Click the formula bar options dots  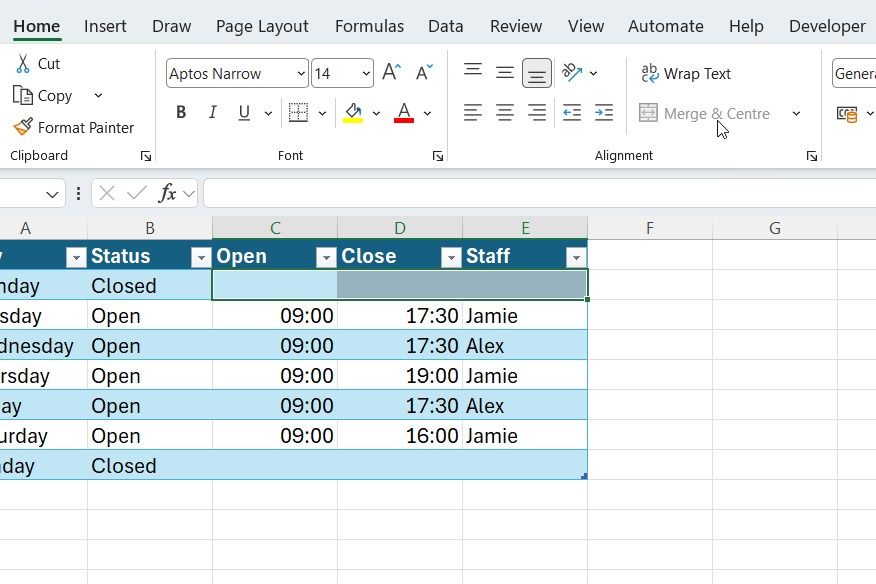[78, 194]
